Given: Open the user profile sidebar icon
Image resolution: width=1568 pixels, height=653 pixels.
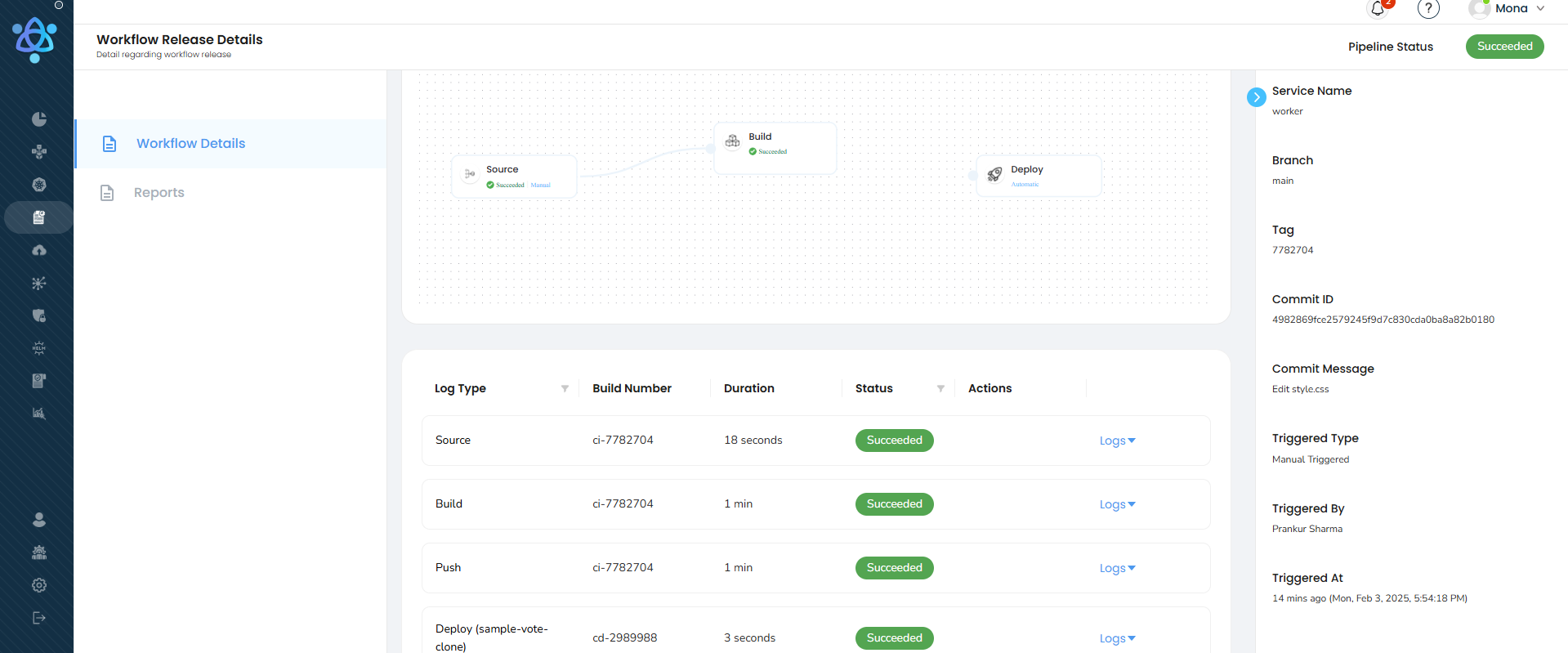Looking at the screenshot, I should tap(38, 520).
